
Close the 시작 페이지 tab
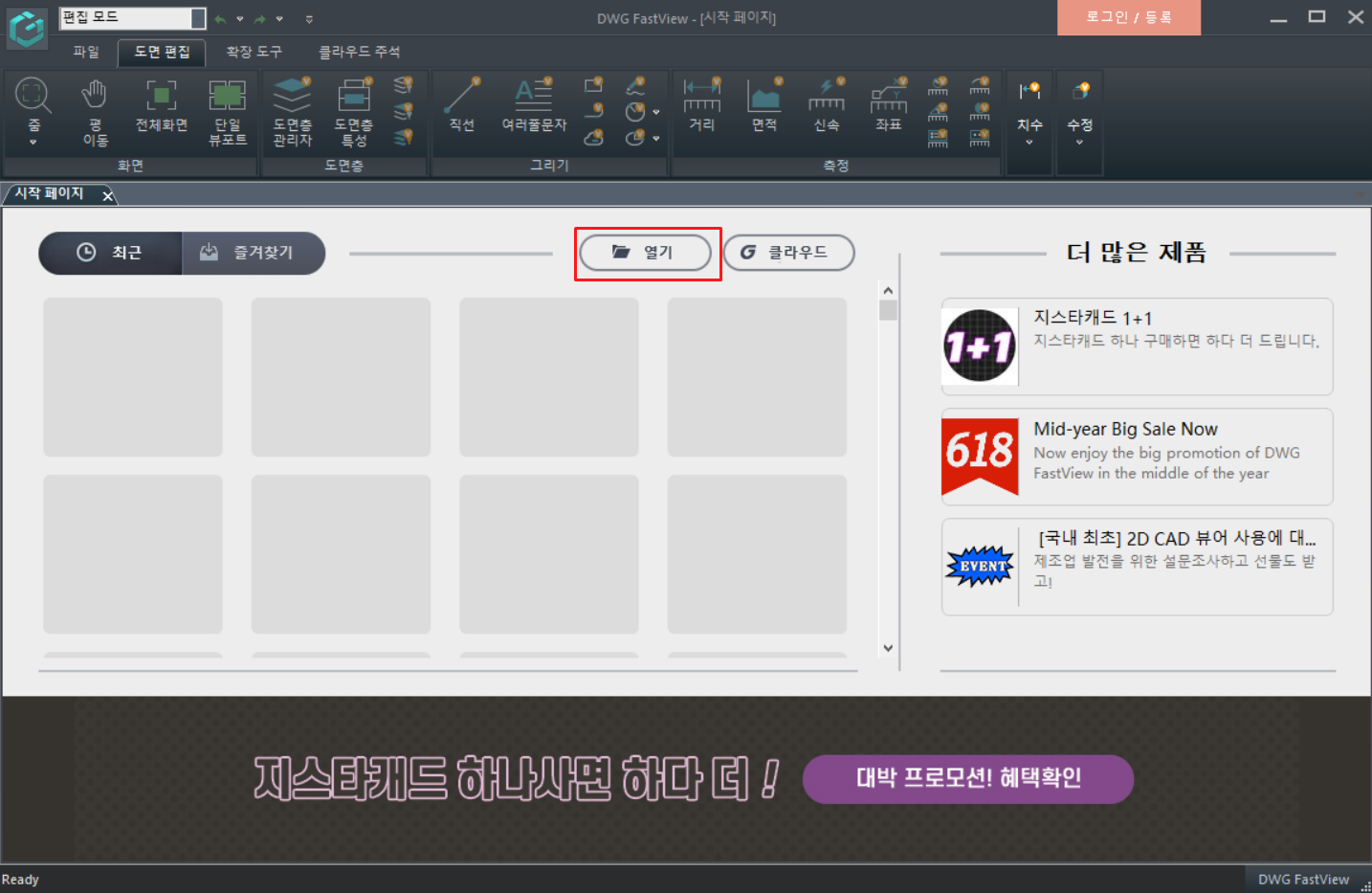(x=108, y=195)
